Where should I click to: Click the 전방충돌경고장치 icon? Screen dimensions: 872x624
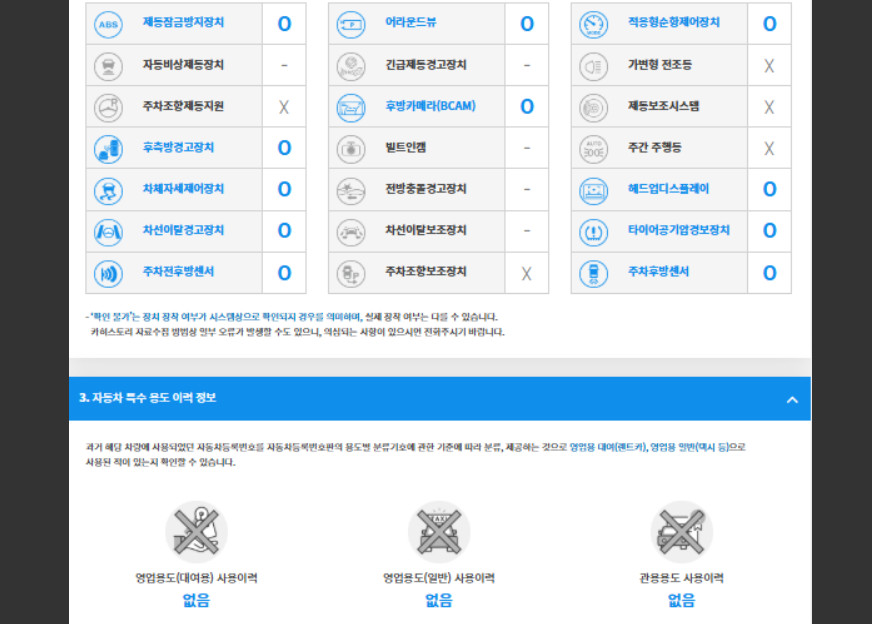click(x=351, y=190)
